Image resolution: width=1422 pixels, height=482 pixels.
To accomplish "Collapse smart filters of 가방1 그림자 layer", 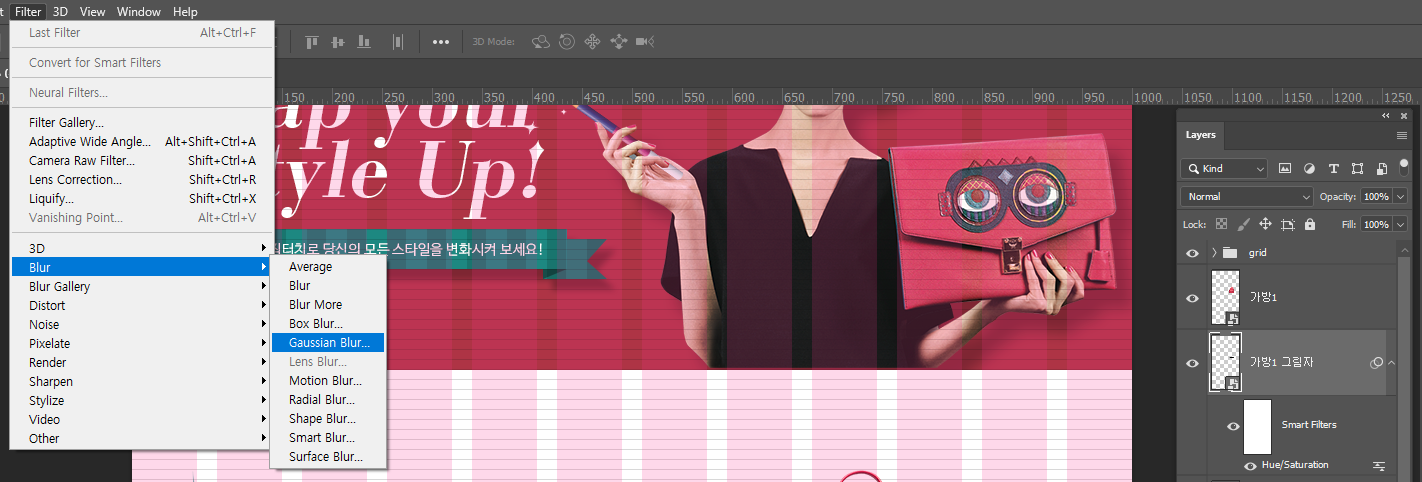I will [x=1390, y=362].
